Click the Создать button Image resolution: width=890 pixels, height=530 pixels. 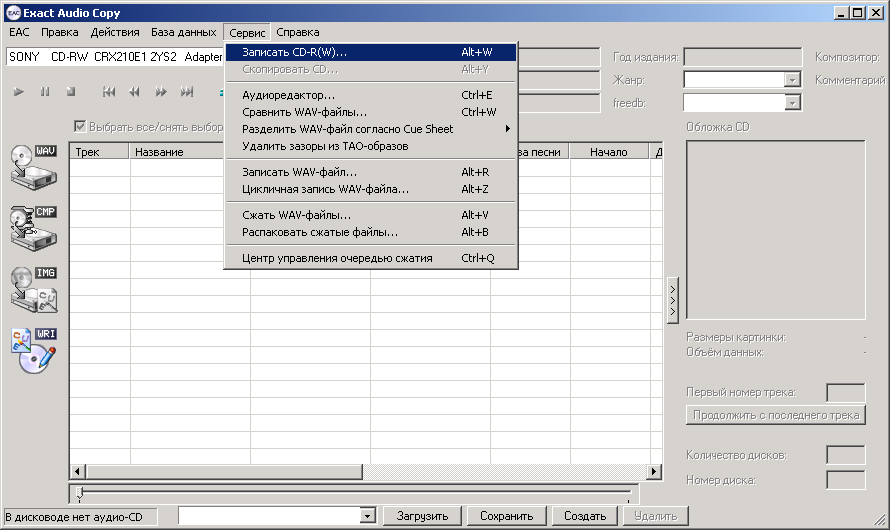pyautogui.click(x=585, y=516)
